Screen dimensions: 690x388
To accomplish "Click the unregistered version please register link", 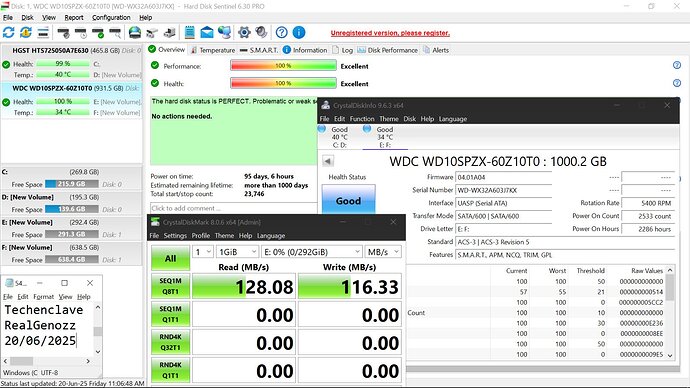I will click(390, 33).
